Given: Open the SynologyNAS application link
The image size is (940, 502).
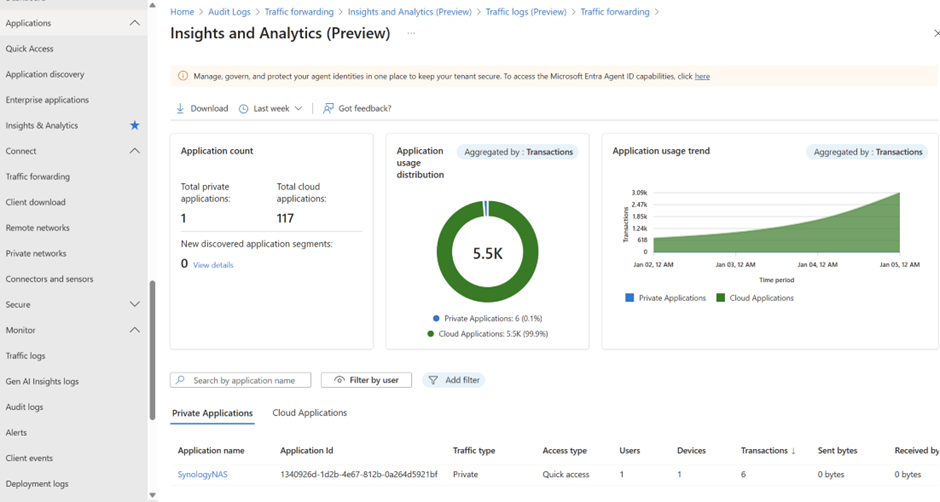Looking at the screenshot, I should [202, 474].
